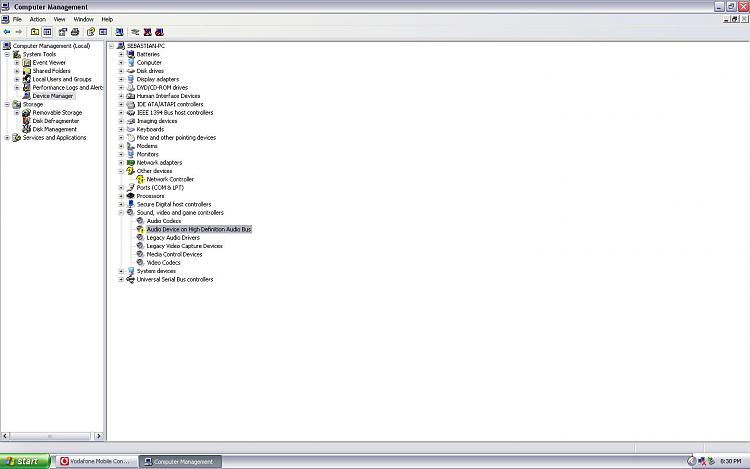Collapse the System Tools node

tap(7, 54)
